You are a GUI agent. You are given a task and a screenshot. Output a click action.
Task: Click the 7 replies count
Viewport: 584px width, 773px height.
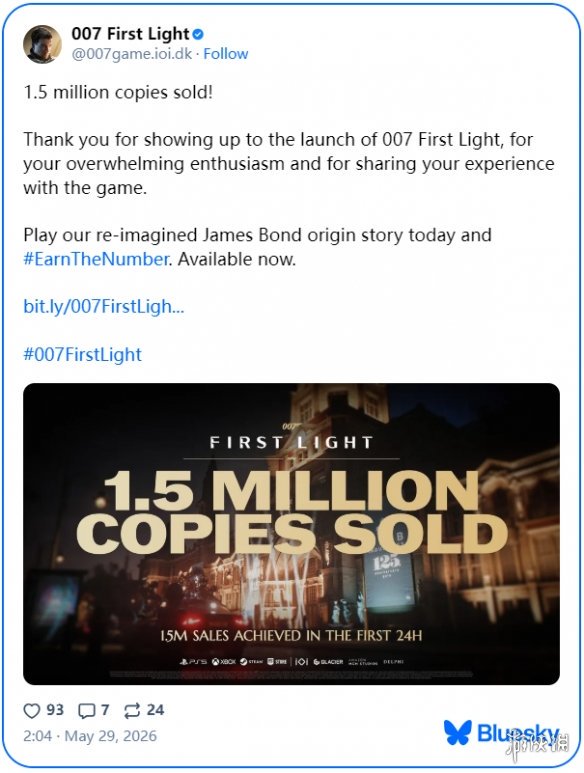point(105,710)
